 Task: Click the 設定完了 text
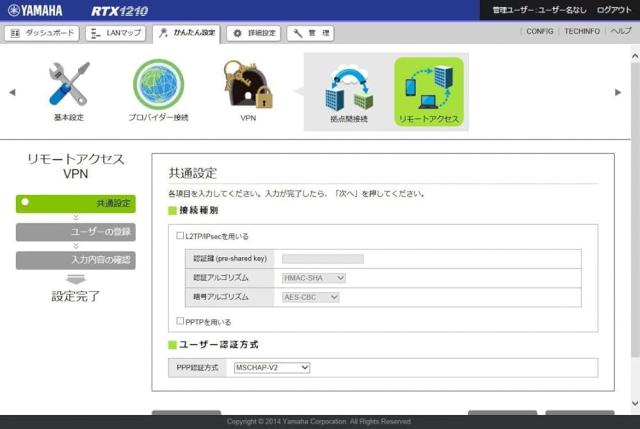(x=76, y=296)
